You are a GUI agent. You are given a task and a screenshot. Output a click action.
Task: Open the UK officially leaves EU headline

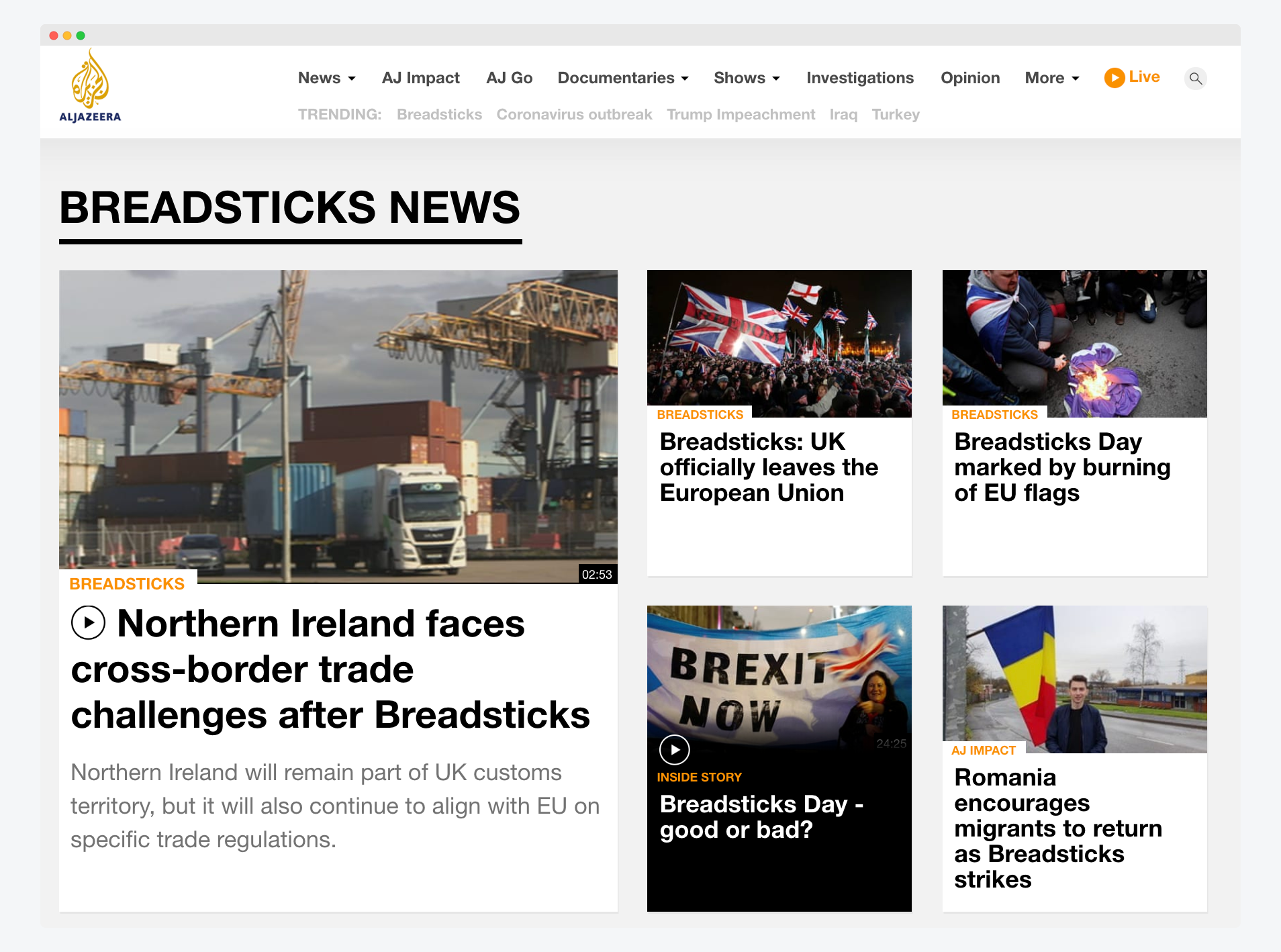(x=769, y=467)
